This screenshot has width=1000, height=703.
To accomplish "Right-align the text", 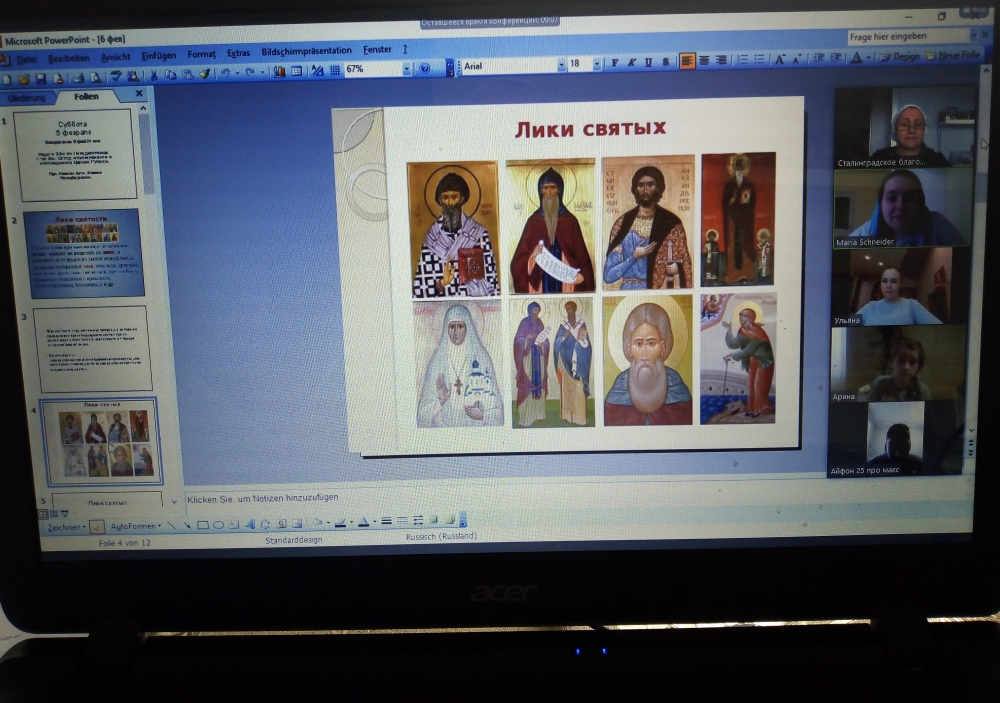I will pos(721,60).
